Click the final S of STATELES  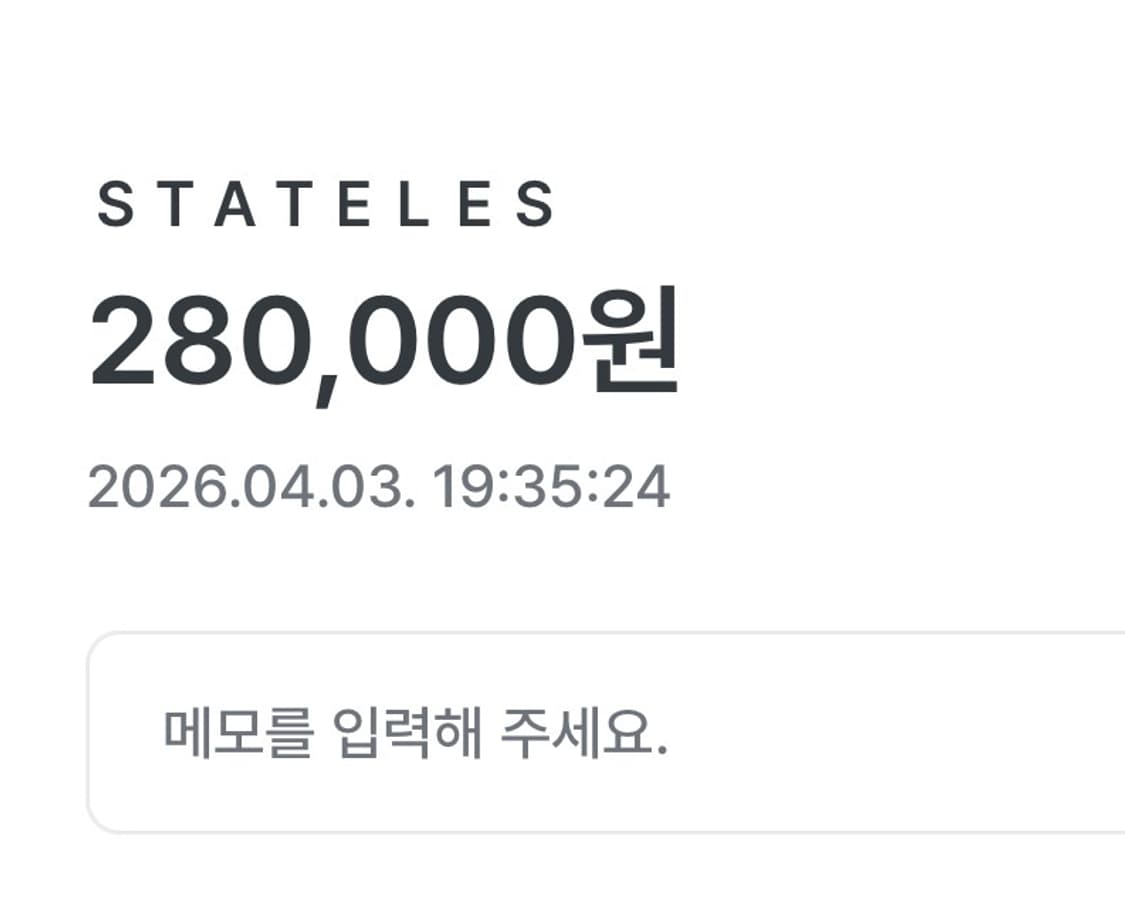click(x=537, y=204)
